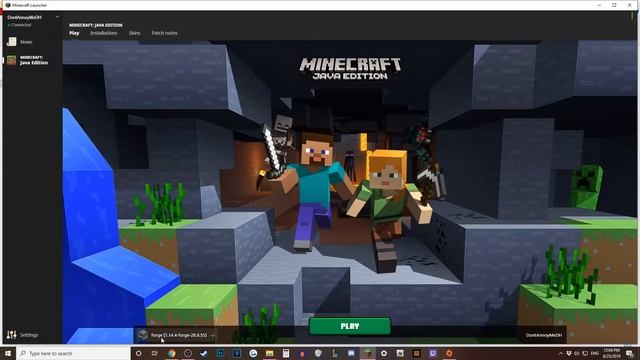The width and height of the screenshot is (640, 360).
Task: Open the taskbar clock and date
Action: coord(611,353)
